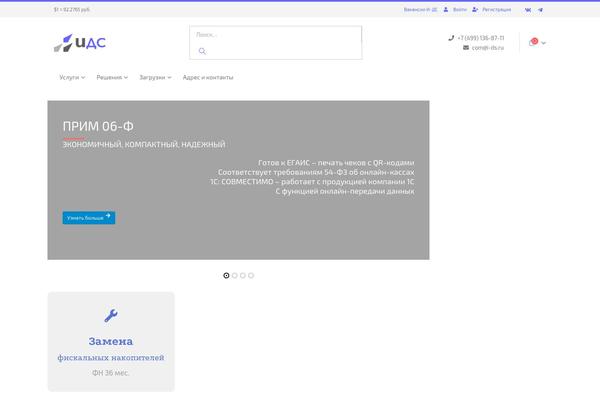Screen dimensions: 600x400
Task: Open the VK social network icon
Action: [x=528, y=10]
